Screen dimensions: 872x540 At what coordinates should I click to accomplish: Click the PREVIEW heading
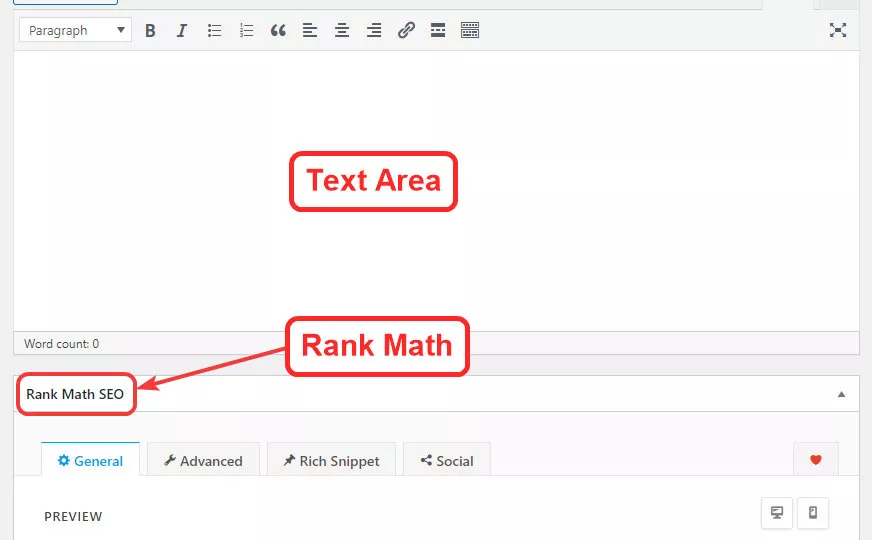pos(73,517)
